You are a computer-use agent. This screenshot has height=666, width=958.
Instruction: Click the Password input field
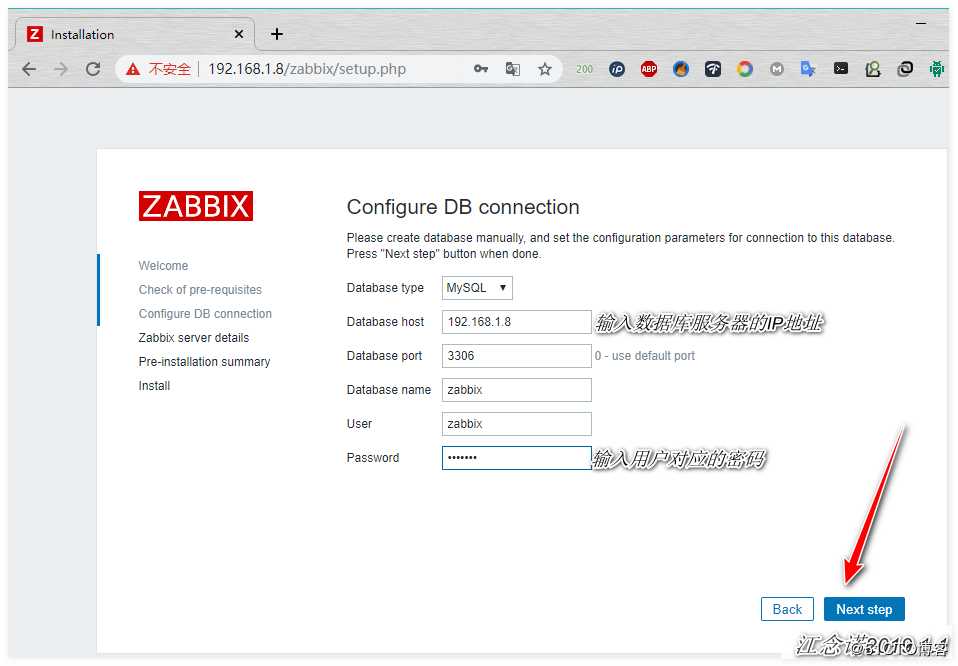(516, 458)
